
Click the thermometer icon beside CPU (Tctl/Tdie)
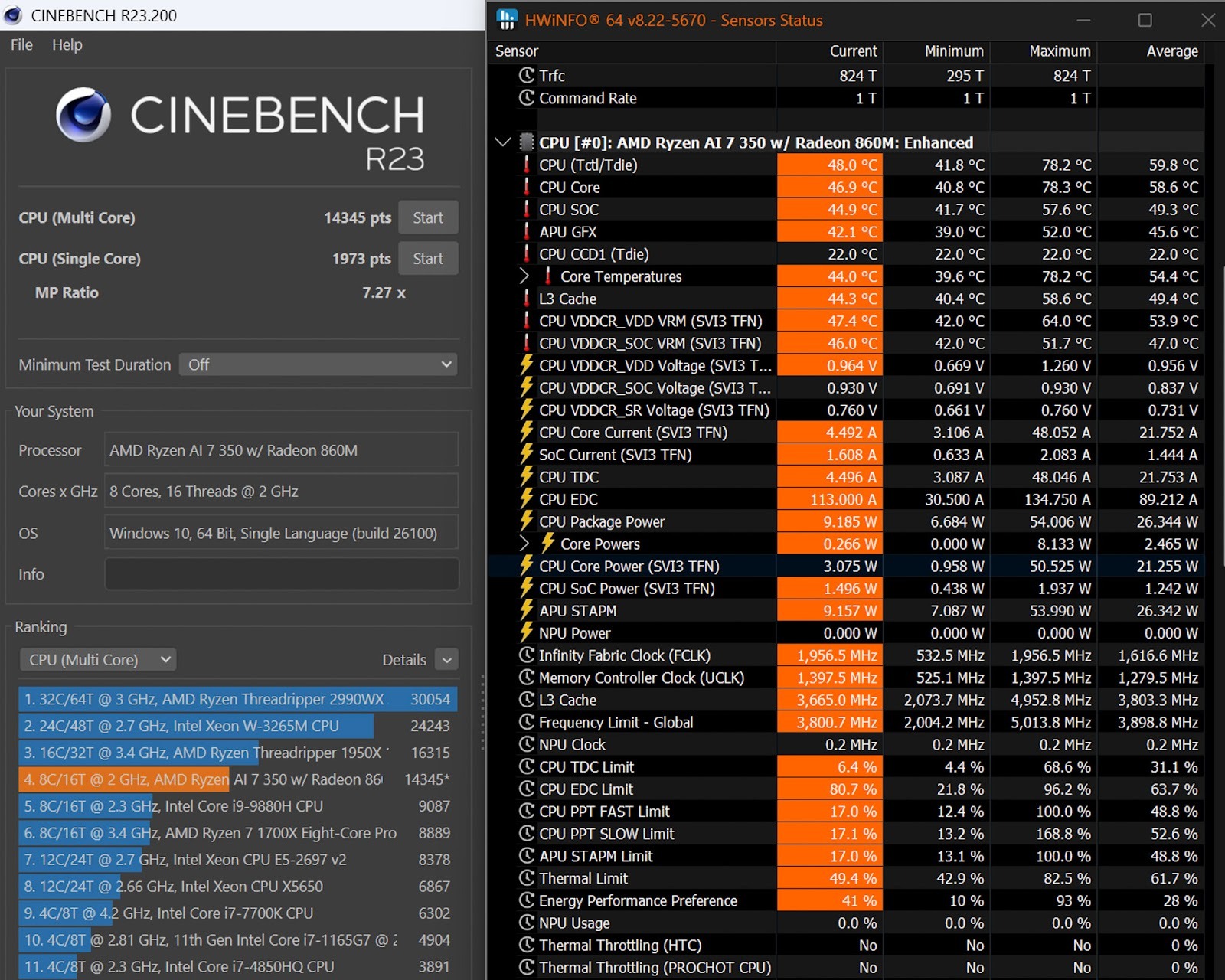(x=527, y=165)
